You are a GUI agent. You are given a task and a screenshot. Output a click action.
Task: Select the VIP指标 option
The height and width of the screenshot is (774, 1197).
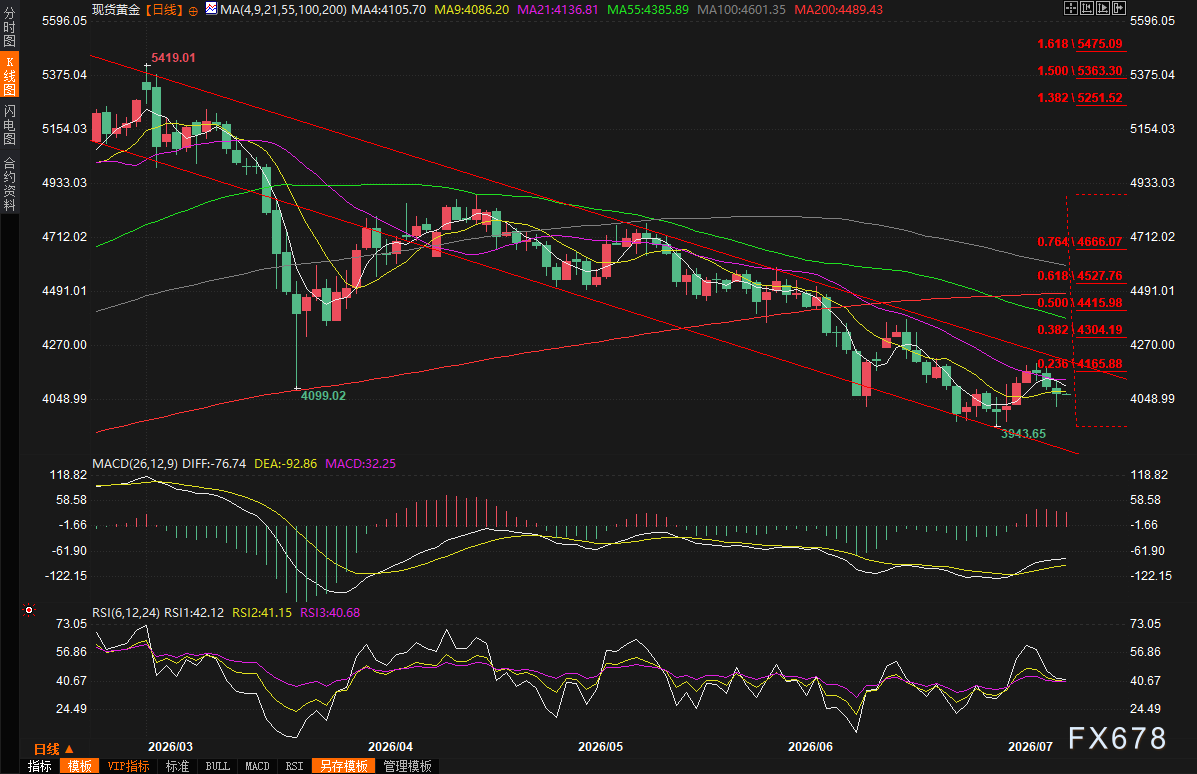pos(128,766)
